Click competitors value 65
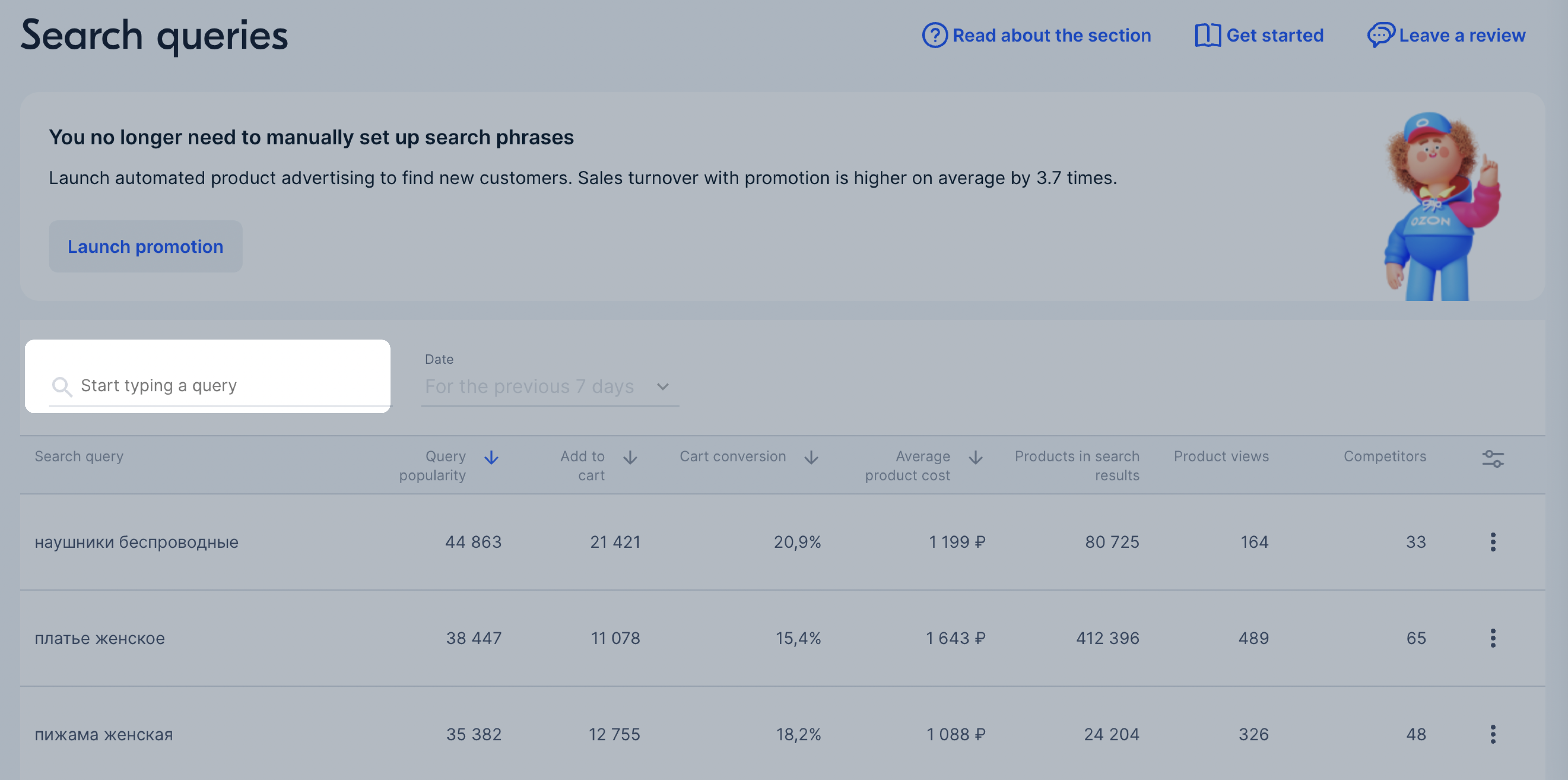This screenshot has height=780, width=1568. [x=1416, y=638]
